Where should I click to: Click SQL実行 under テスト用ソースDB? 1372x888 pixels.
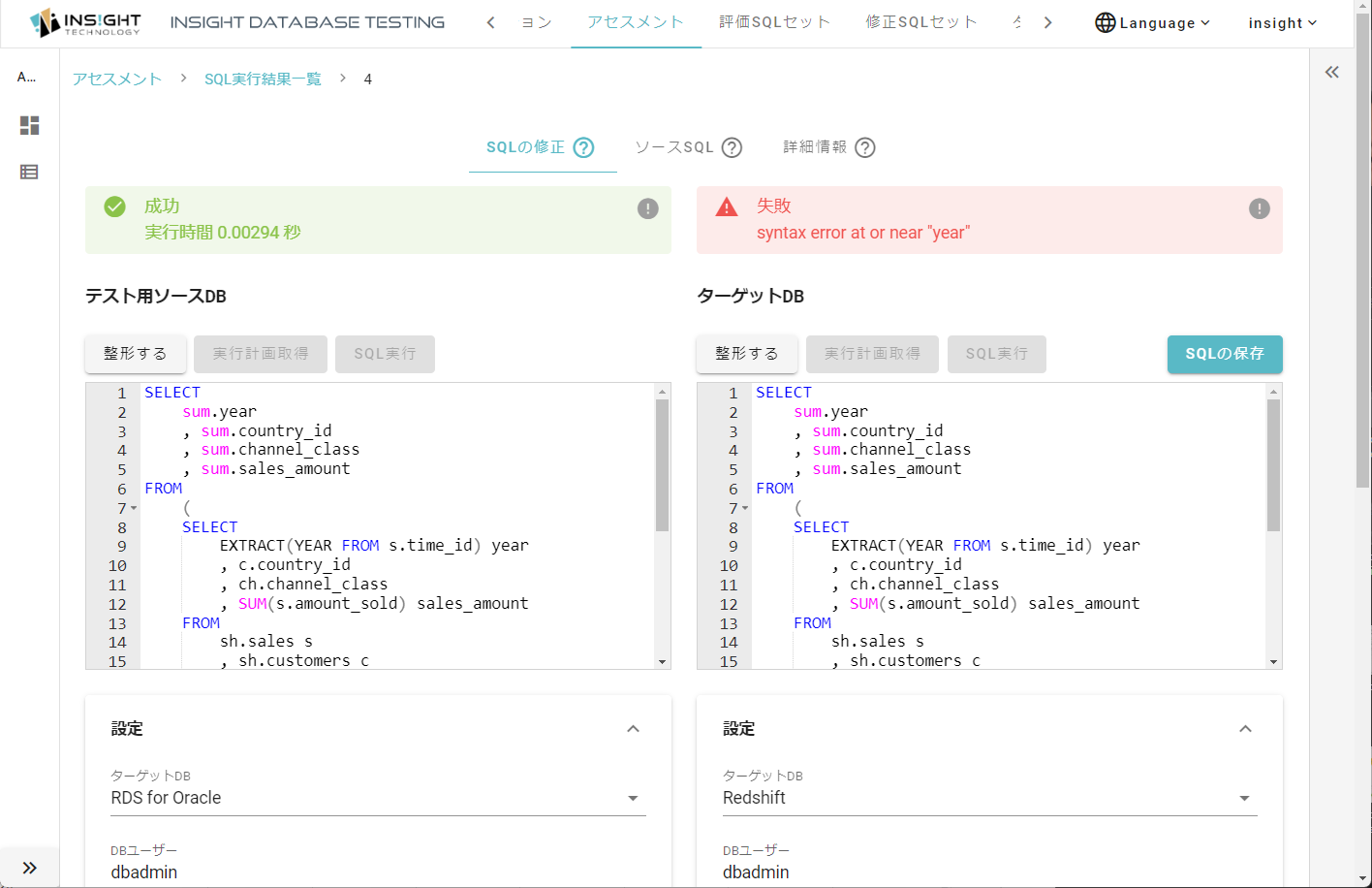(385, 354)
